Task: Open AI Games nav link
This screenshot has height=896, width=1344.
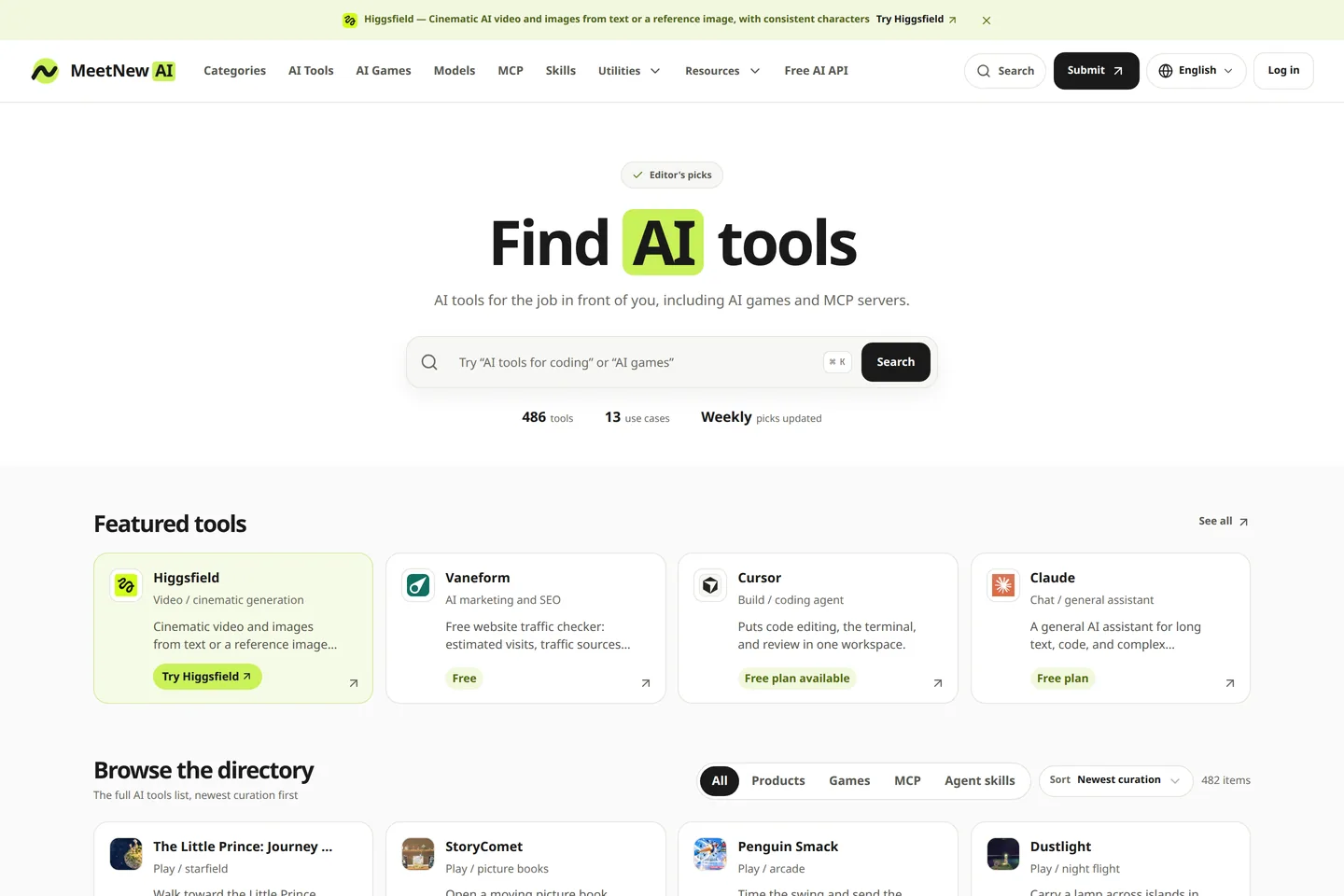Action: pos(384,71)
